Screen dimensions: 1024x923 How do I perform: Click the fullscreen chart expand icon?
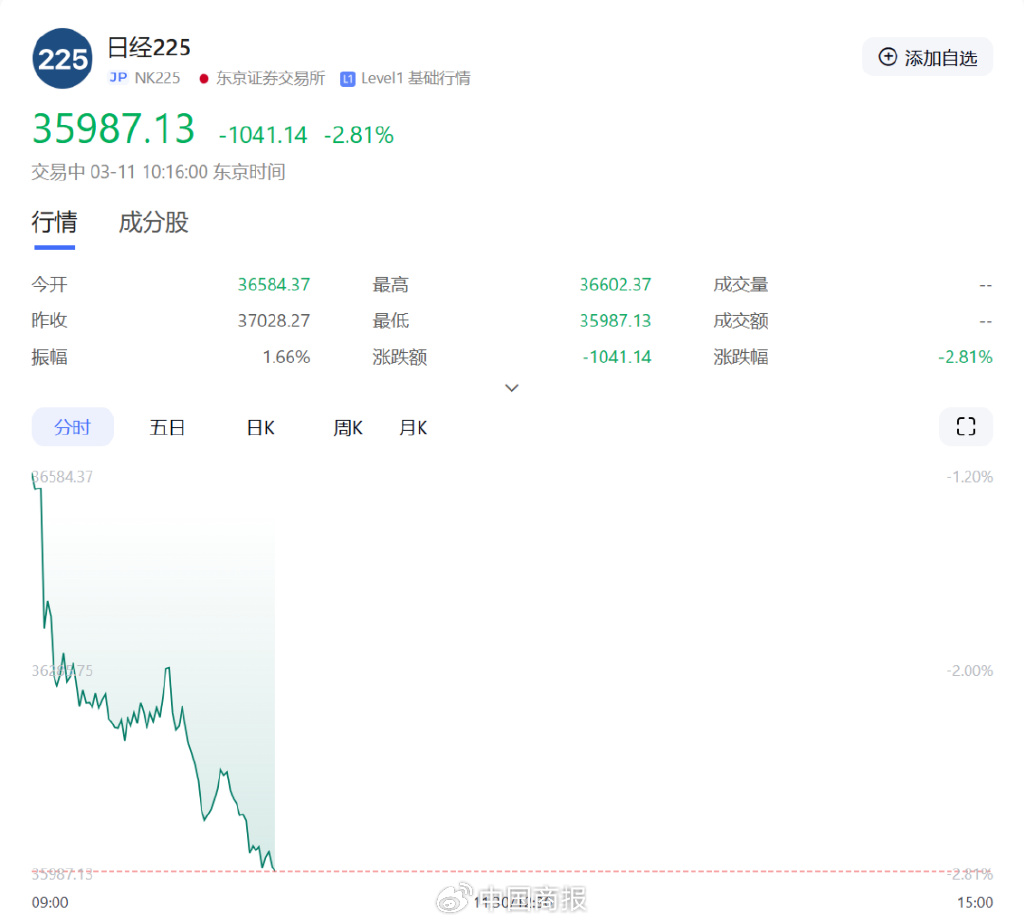[x=965, y=427]
